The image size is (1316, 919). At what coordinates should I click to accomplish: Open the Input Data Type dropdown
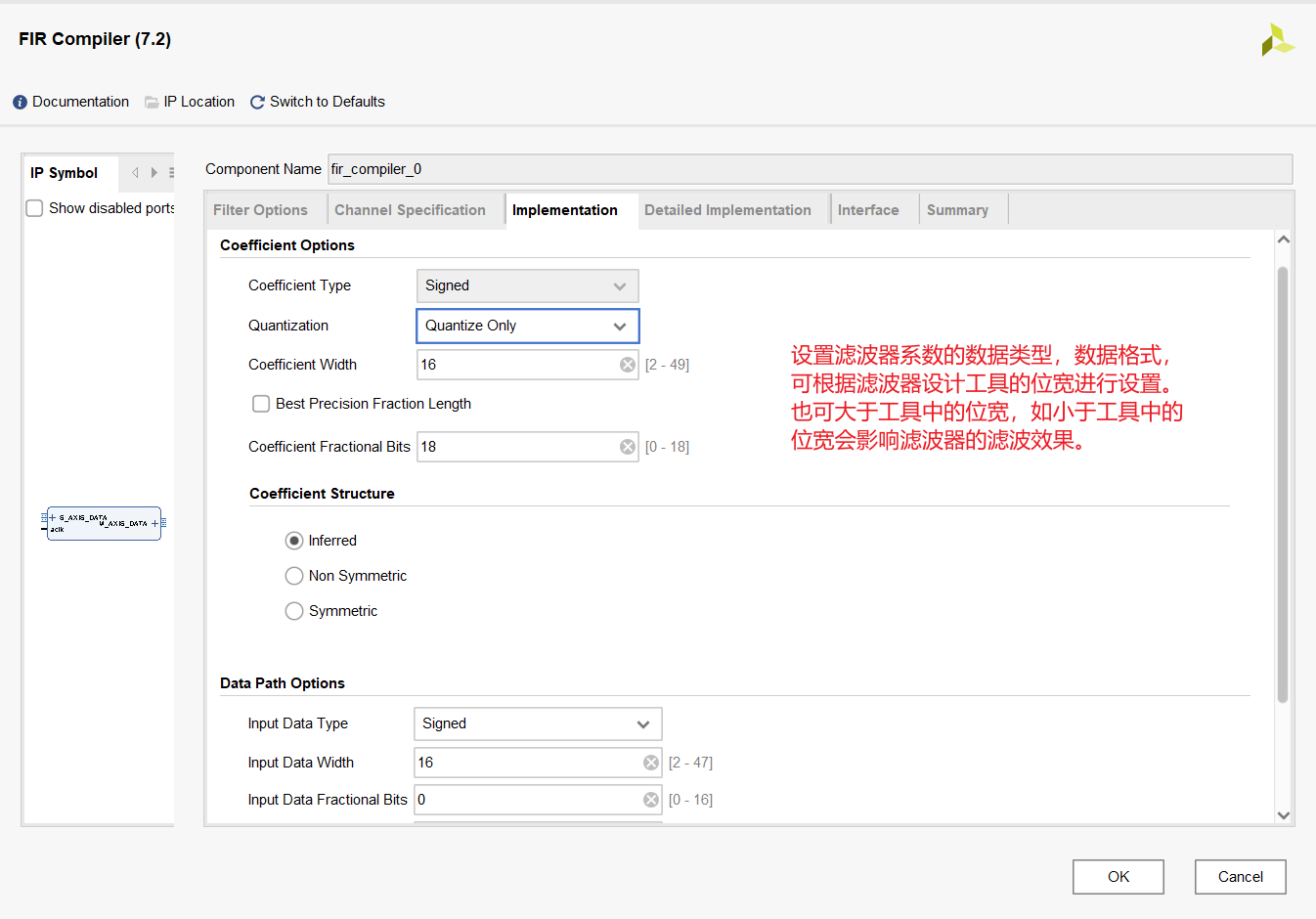(x=539, y=723)
